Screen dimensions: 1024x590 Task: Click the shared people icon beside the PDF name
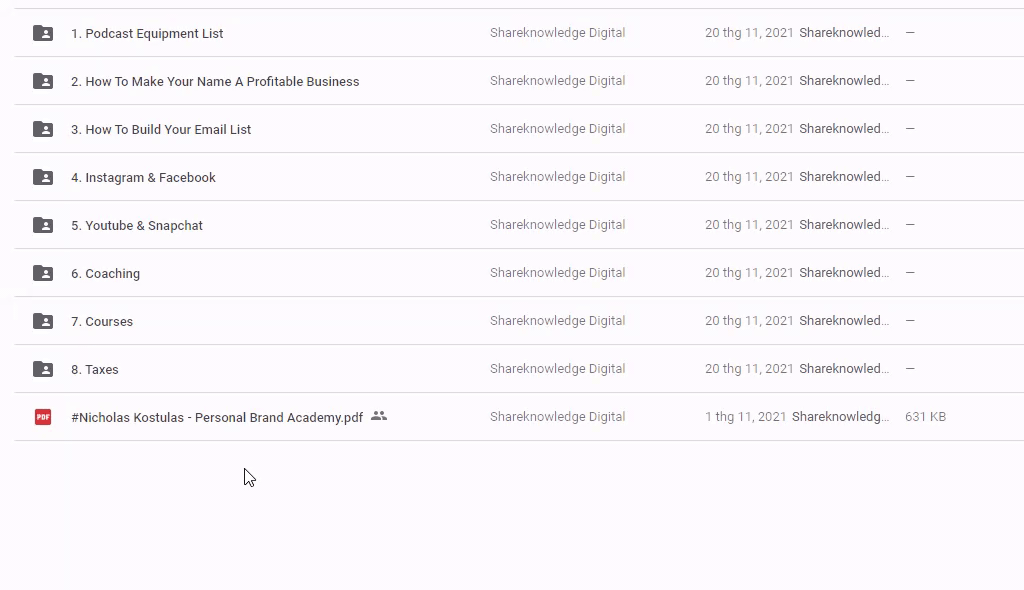378,416
